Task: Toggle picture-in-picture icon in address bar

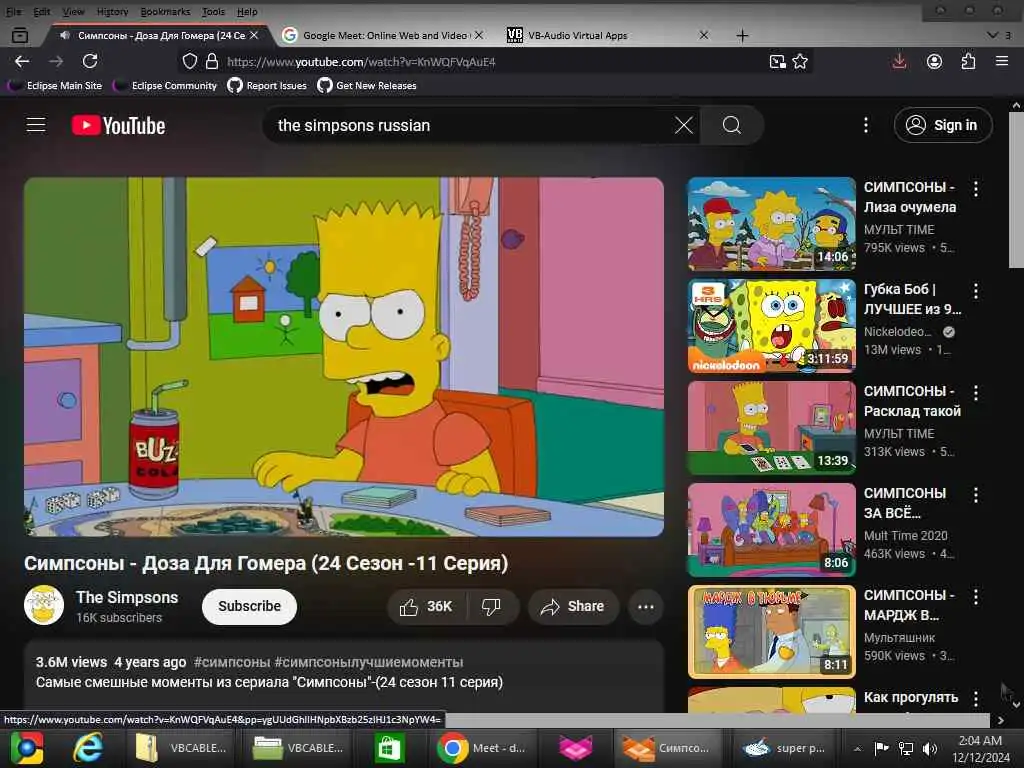Action: click(777, 62)
